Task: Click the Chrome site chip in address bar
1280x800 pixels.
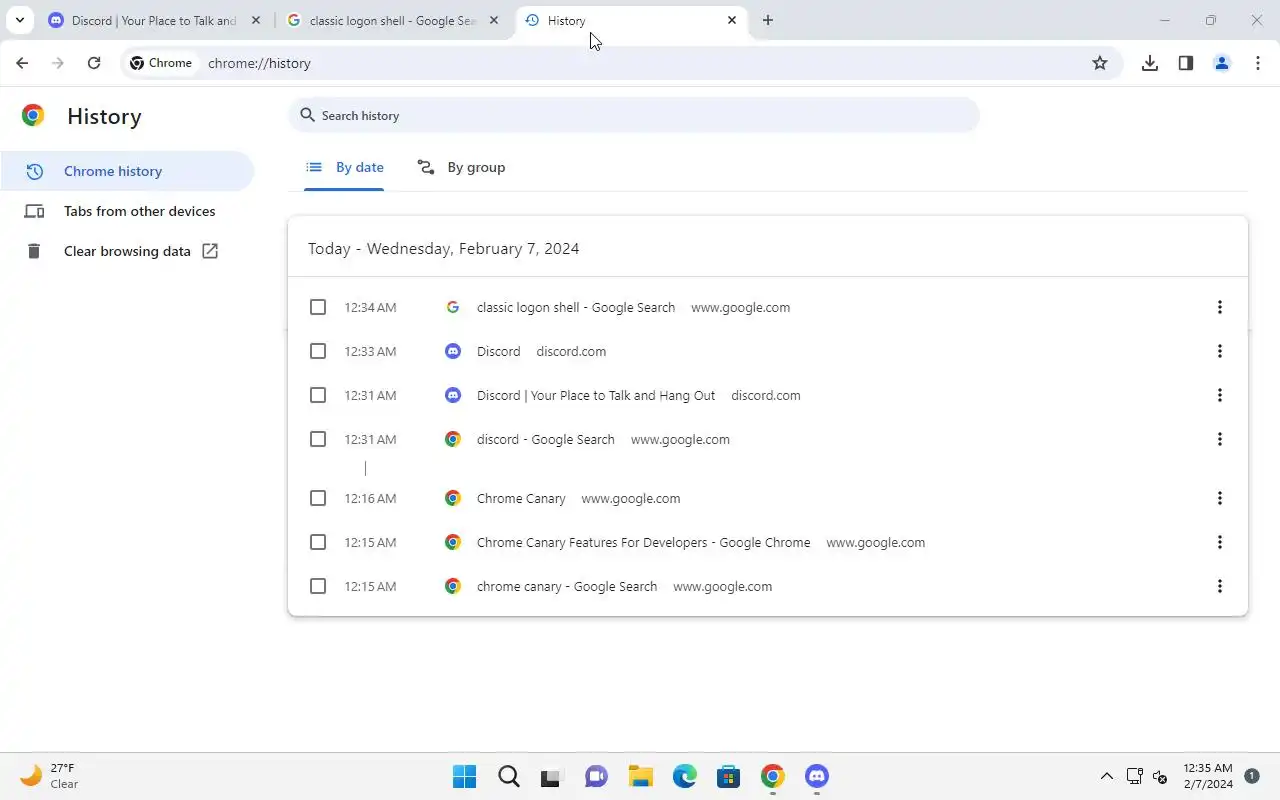Action: tap(161, 63)
